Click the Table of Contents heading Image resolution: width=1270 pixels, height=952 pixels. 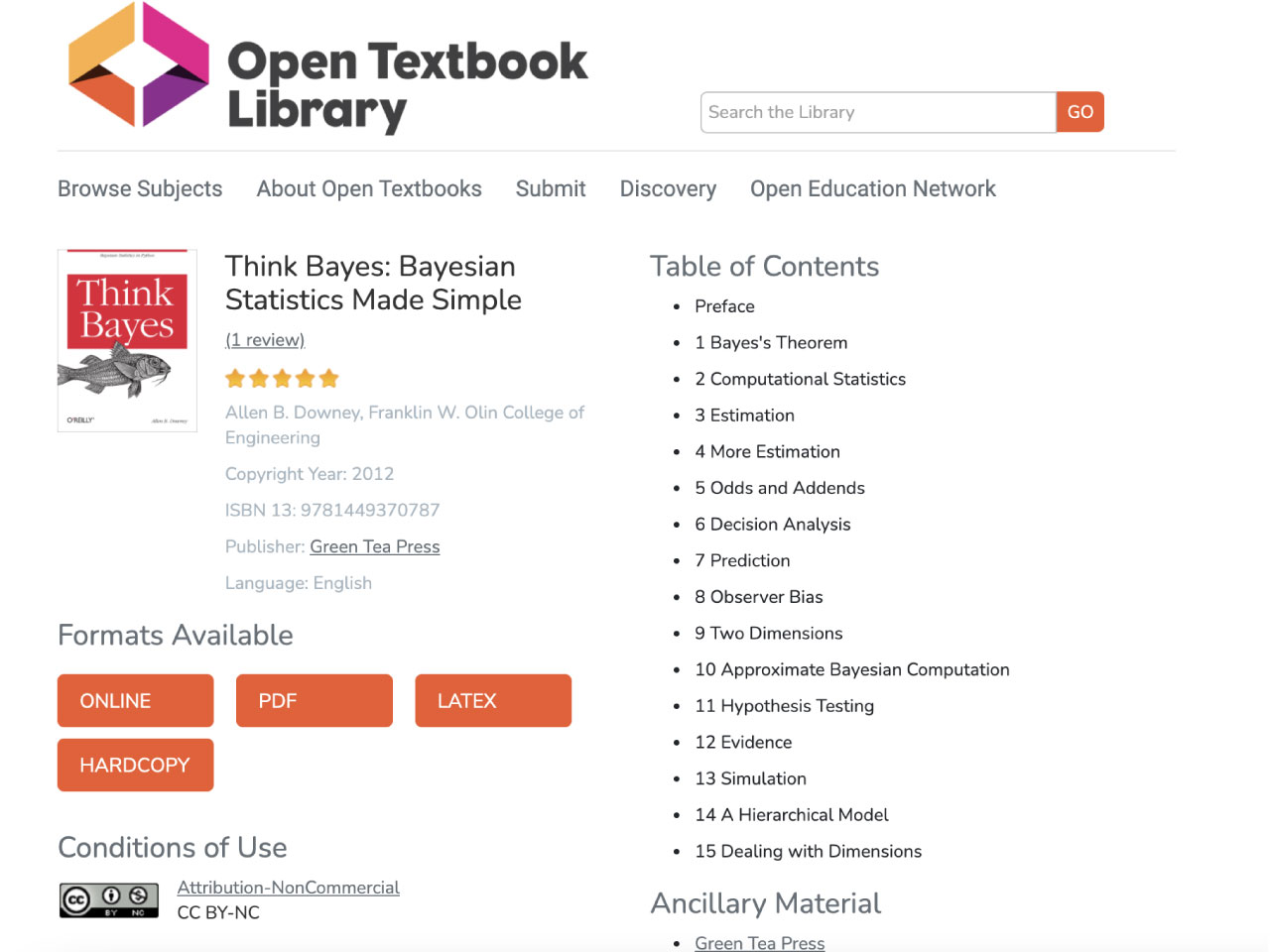tap(764, 266)
